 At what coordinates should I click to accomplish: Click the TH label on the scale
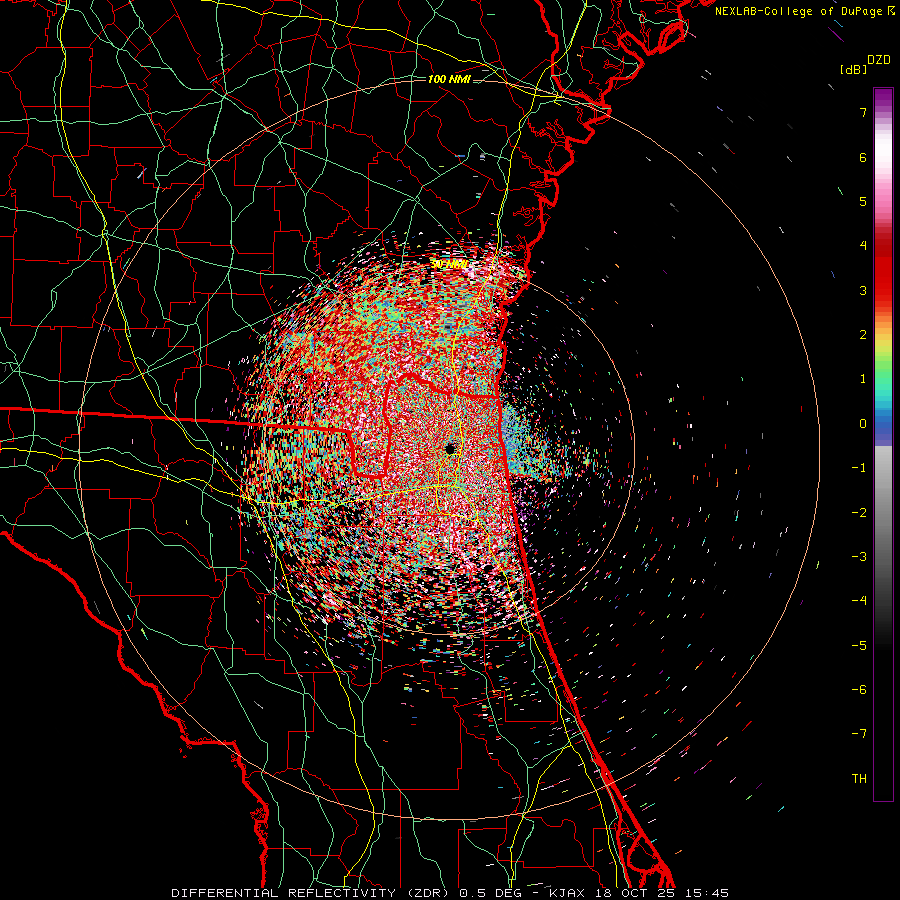pos(859,779)
